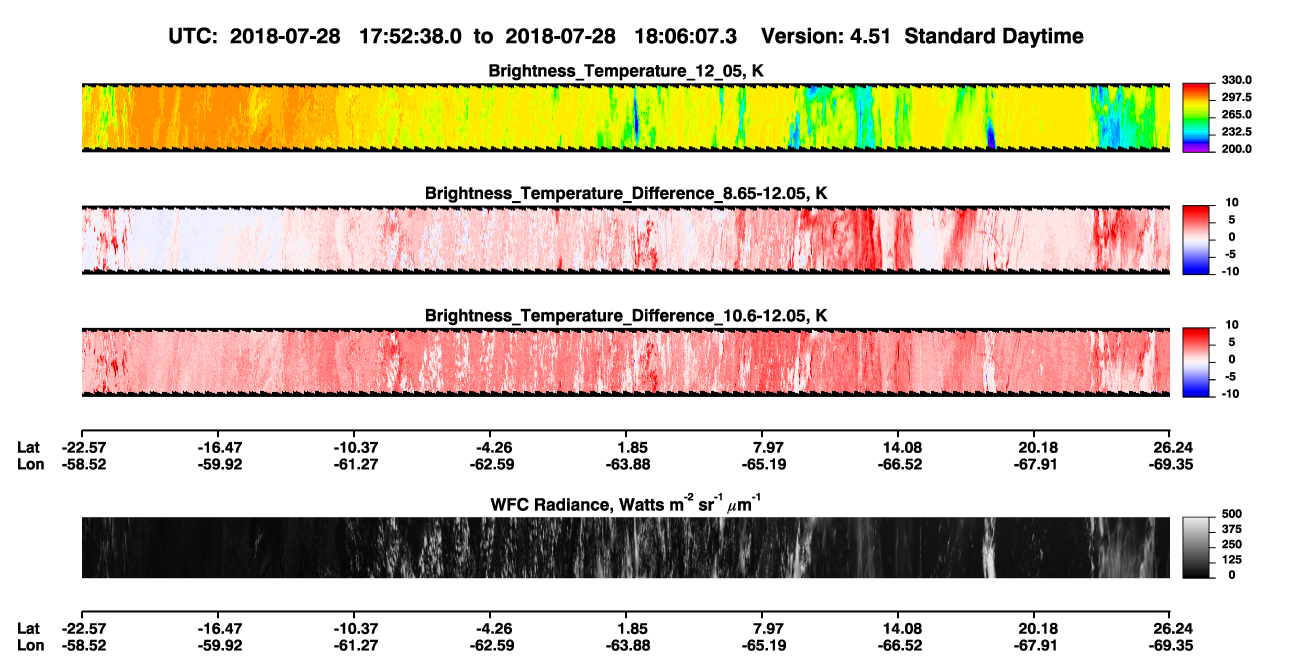Image resolution: width=1300 pixels, height=667 pixels.
Task: Click the "Brightness_Temperature_Difference_10.6-12.05, K" title
Action: click(626, 315)
